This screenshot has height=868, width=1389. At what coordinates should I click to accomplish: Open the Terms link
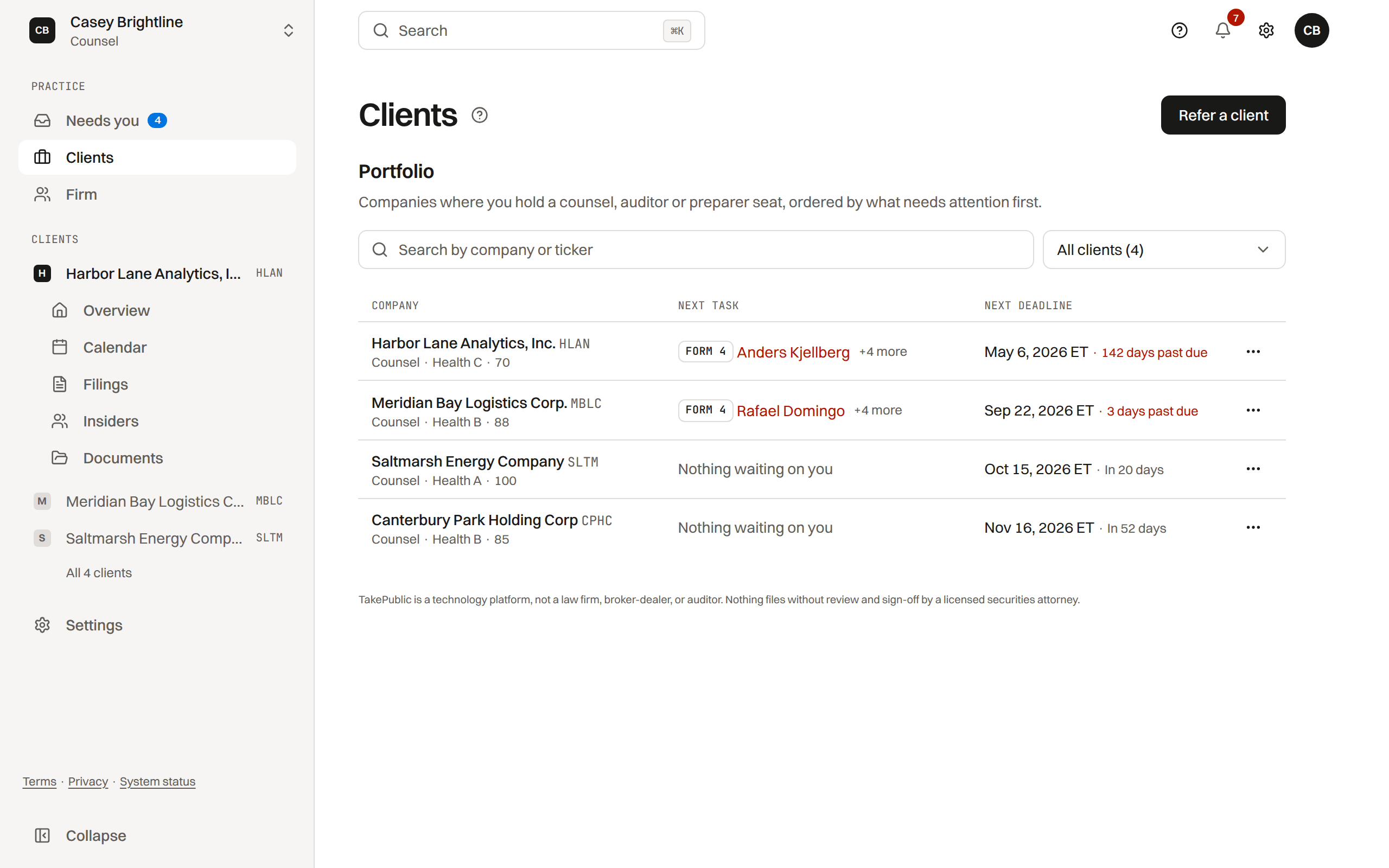[40, 781]
